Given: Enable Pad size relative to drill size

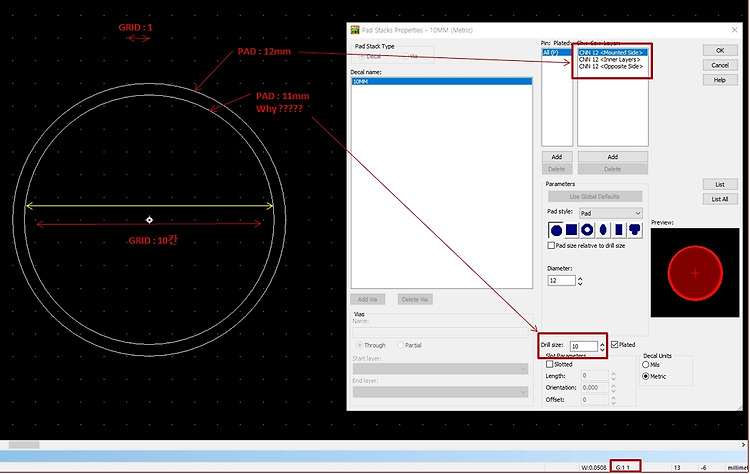Looking at the screenshot, I should (x=551, y=245).
